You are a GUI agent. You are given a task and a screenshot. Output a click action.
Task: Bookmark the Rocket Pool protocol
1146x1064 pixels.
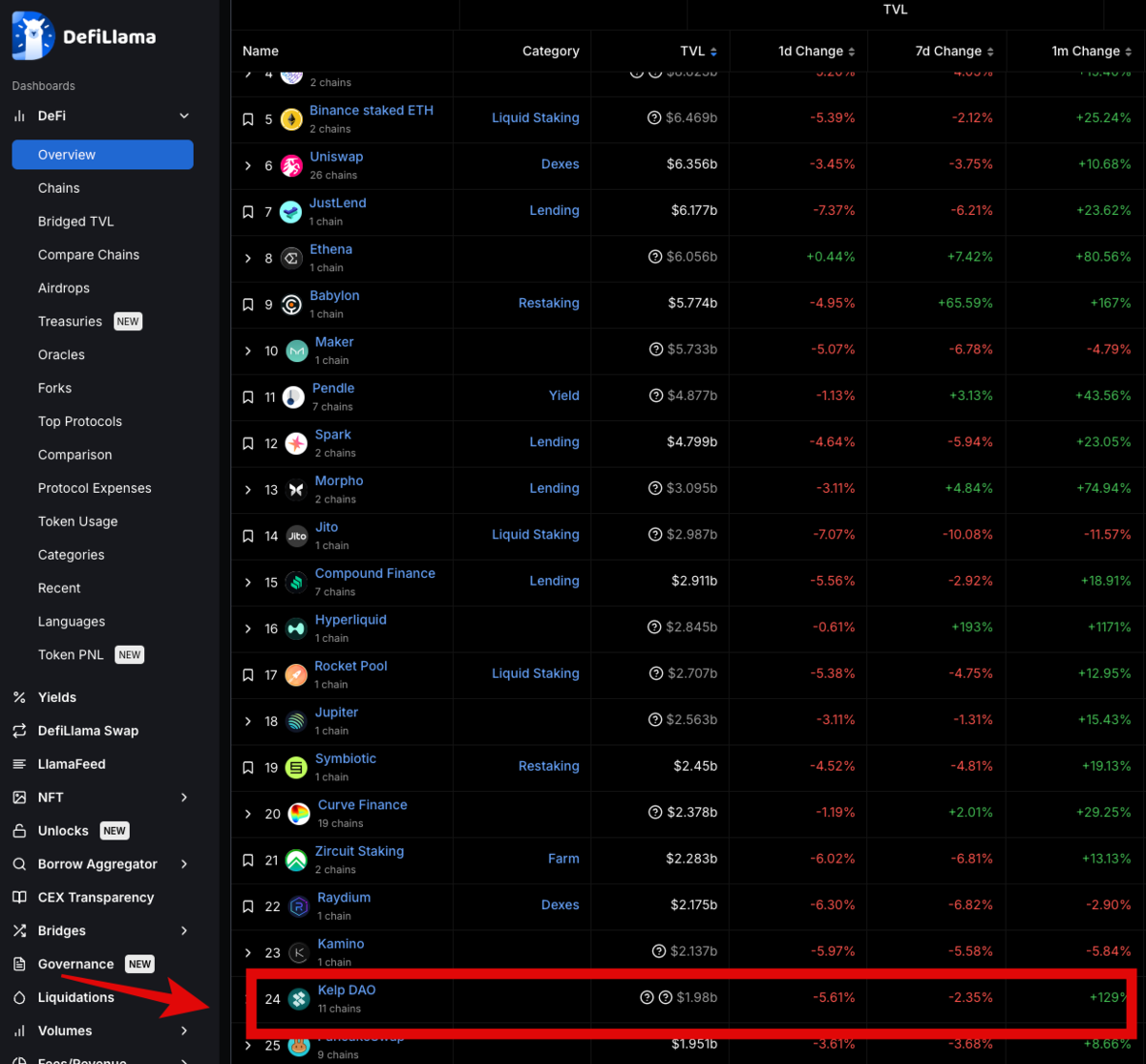(x=248, y=675)
